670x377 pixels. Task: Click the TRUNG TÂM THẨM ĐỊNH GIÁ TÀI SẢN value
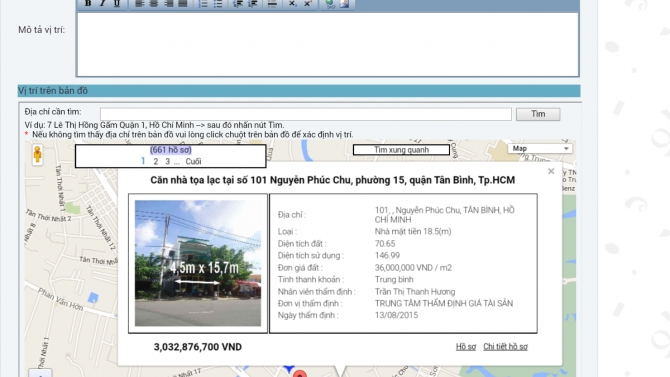pos(444,303)
